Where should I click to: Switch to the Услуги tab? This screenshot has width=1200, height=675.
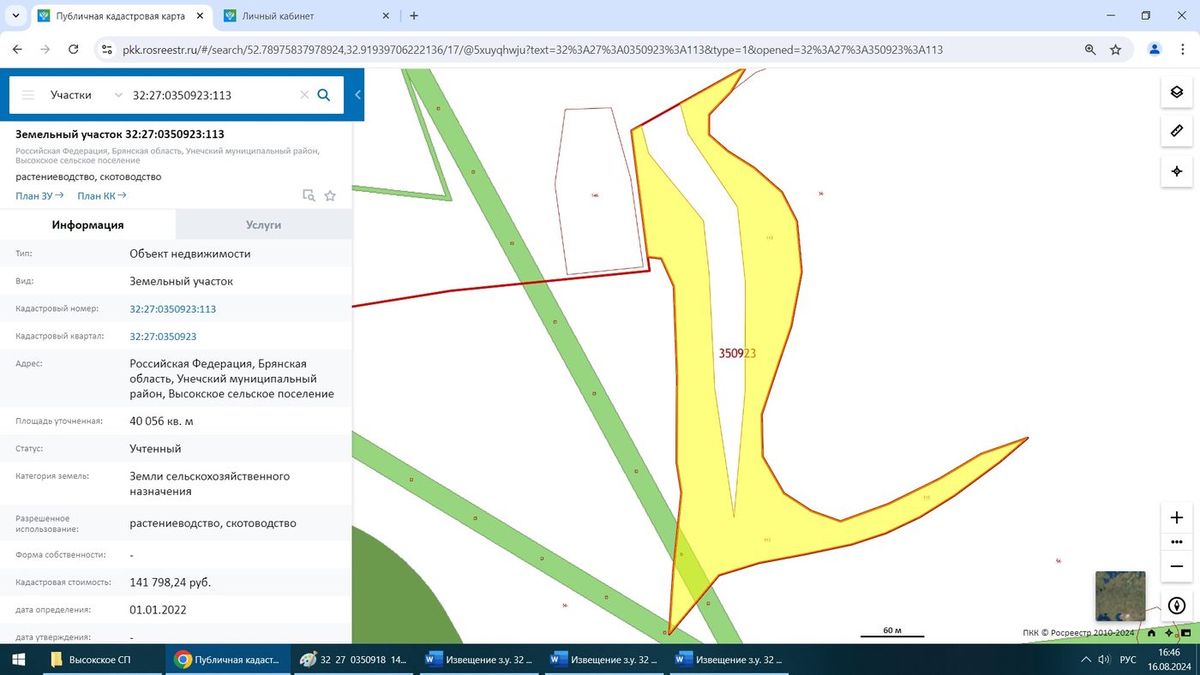tap(264, 225)
